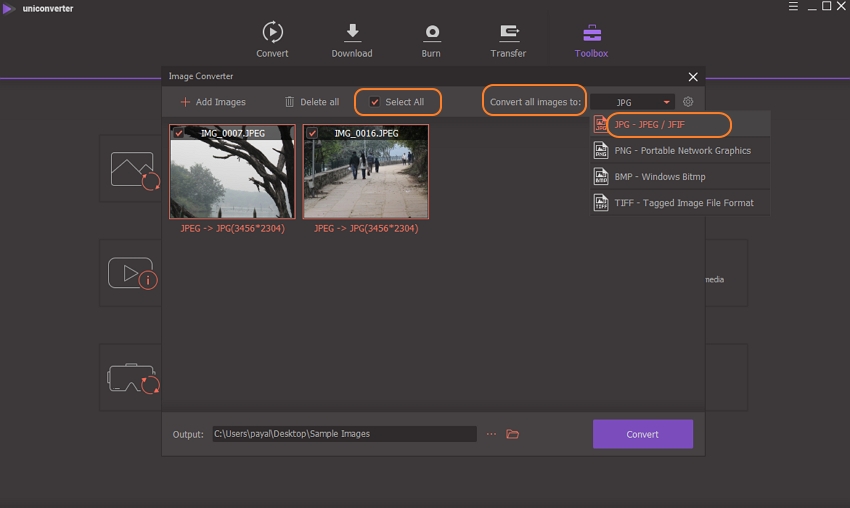Click the image converter icon in Toolbox

[132, 169]
